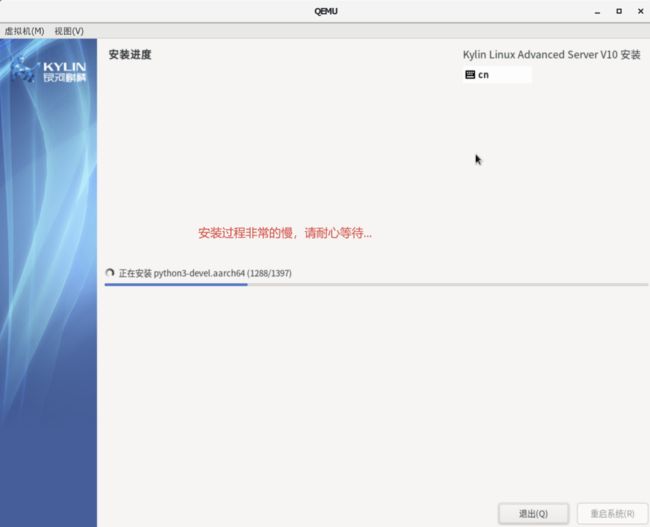
Task: Select the cn keyboard layout indicator
Action: [x=497, y=75]
